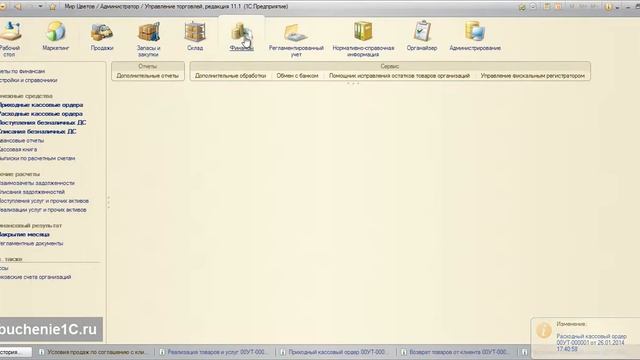Open Авансовые отчеты link
The width and height of the screenshot is (640, 360).
pos(22,140)
